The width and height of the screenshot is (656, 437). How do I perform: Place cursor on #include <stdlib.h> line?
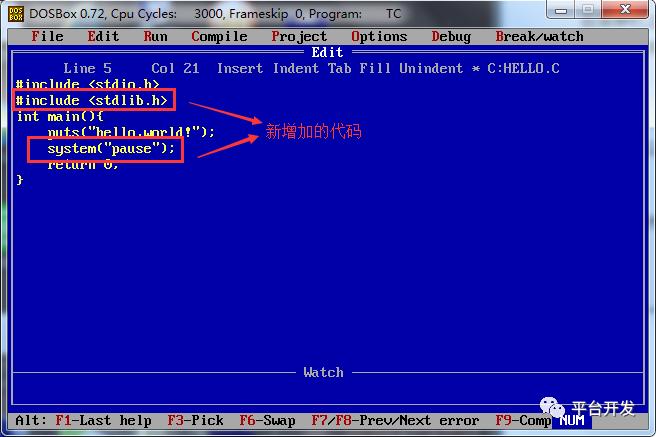coord(91,100)
